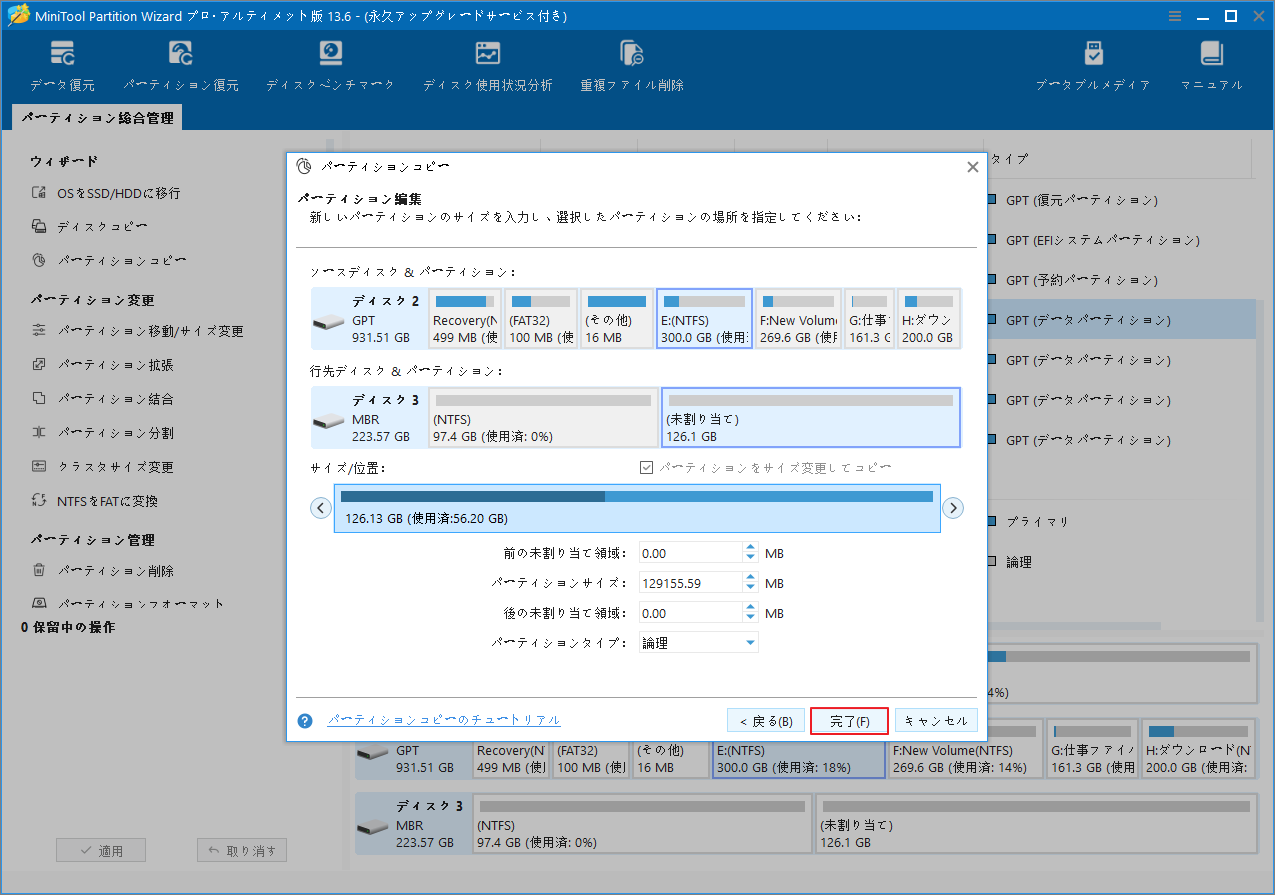1275x895 pixels.
Task: Click the 戻る(B) back button
Action: point(766,721)
